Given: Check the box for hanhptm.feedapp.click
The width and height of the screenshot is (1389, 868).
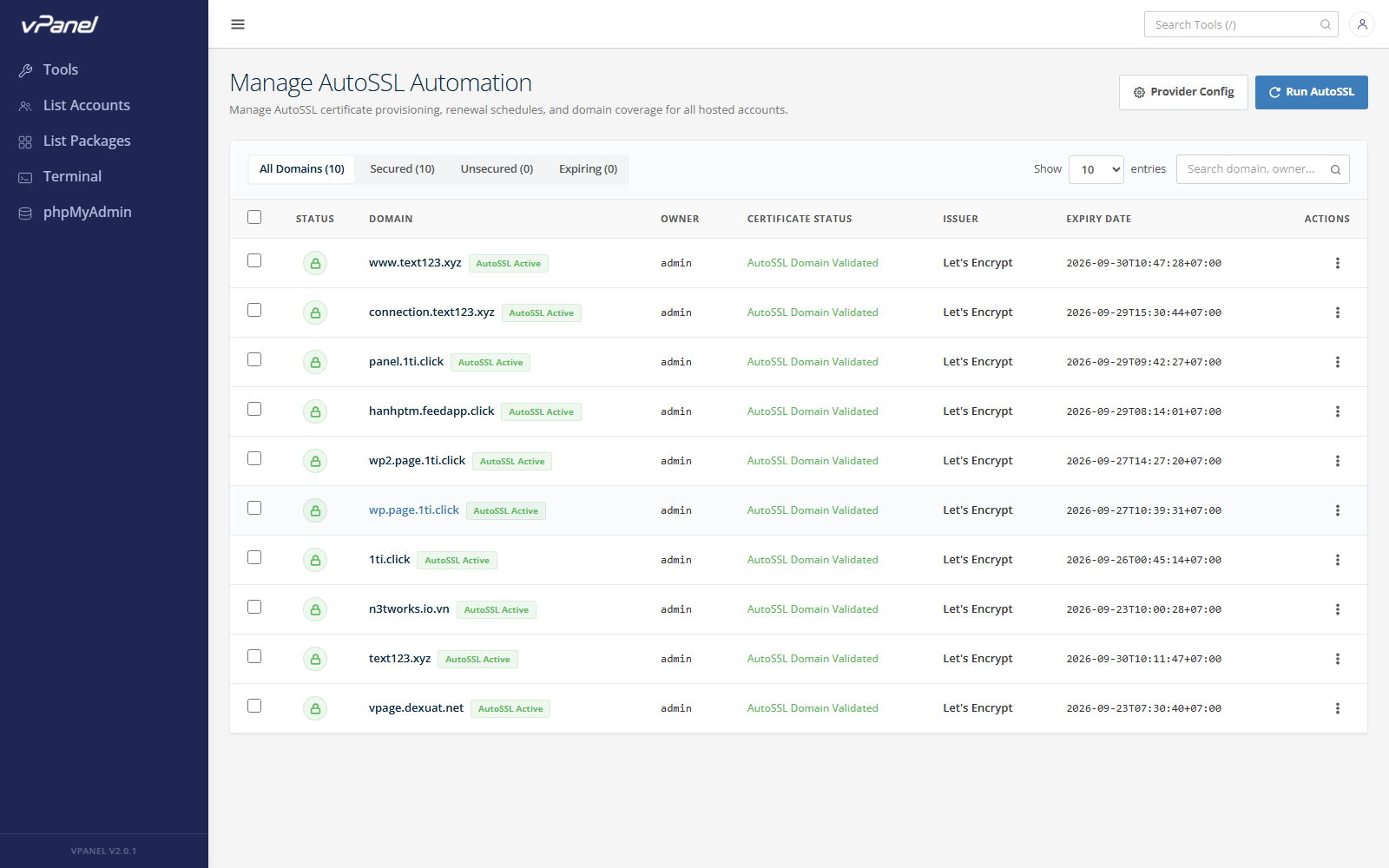Looking at the screenshot, I should [254, 409].
